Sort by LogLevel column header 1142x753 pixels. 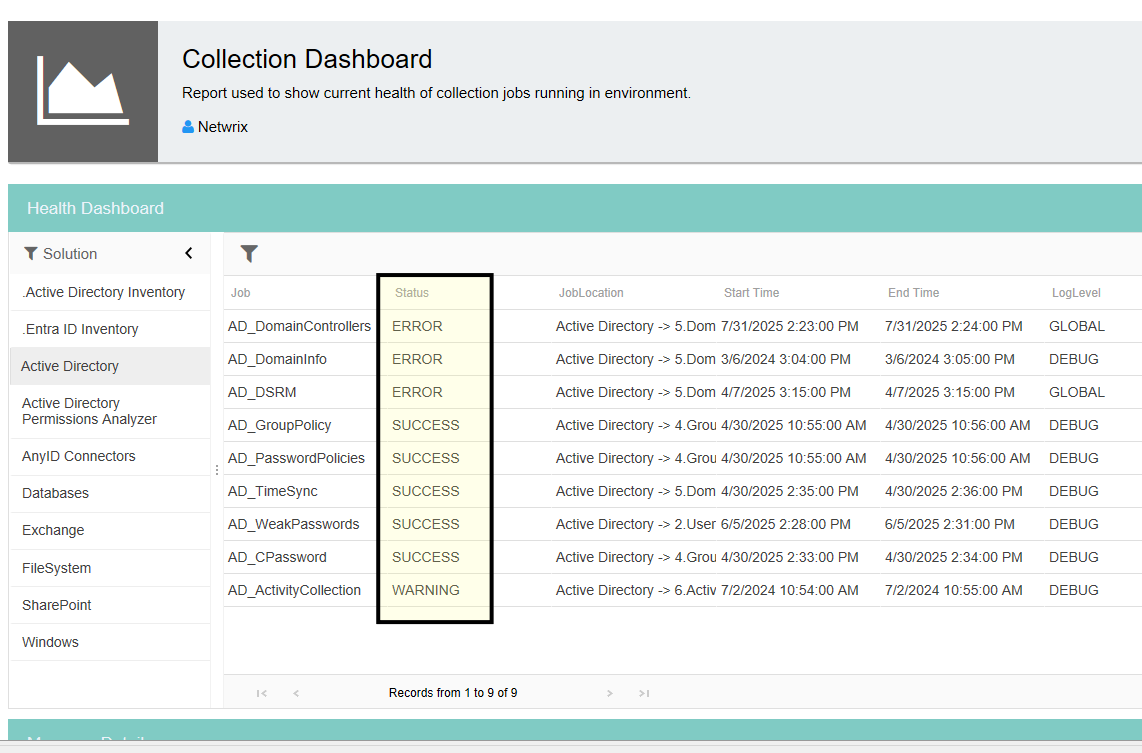(x=1076, y=293)
